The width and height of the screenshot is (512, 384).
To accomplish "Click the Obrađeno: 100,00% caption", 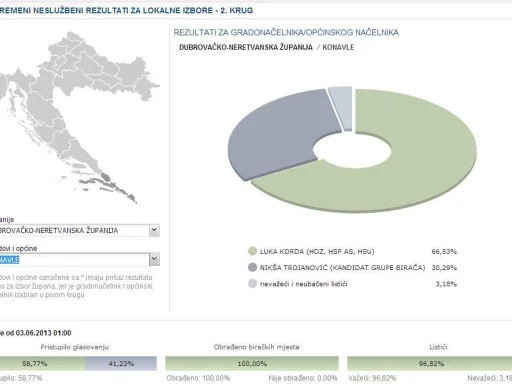I will (x=198, y=378).
